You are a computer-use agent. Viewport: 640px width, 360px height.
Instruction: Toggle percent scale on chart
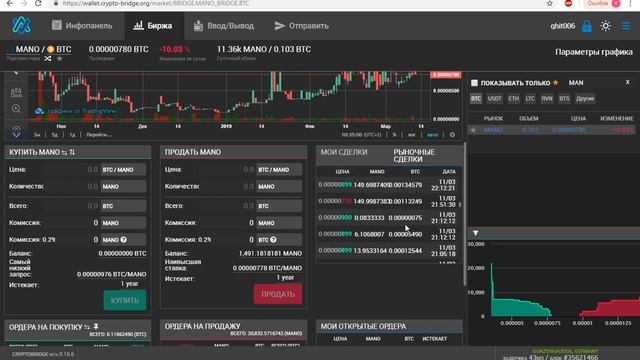(394, 135)
